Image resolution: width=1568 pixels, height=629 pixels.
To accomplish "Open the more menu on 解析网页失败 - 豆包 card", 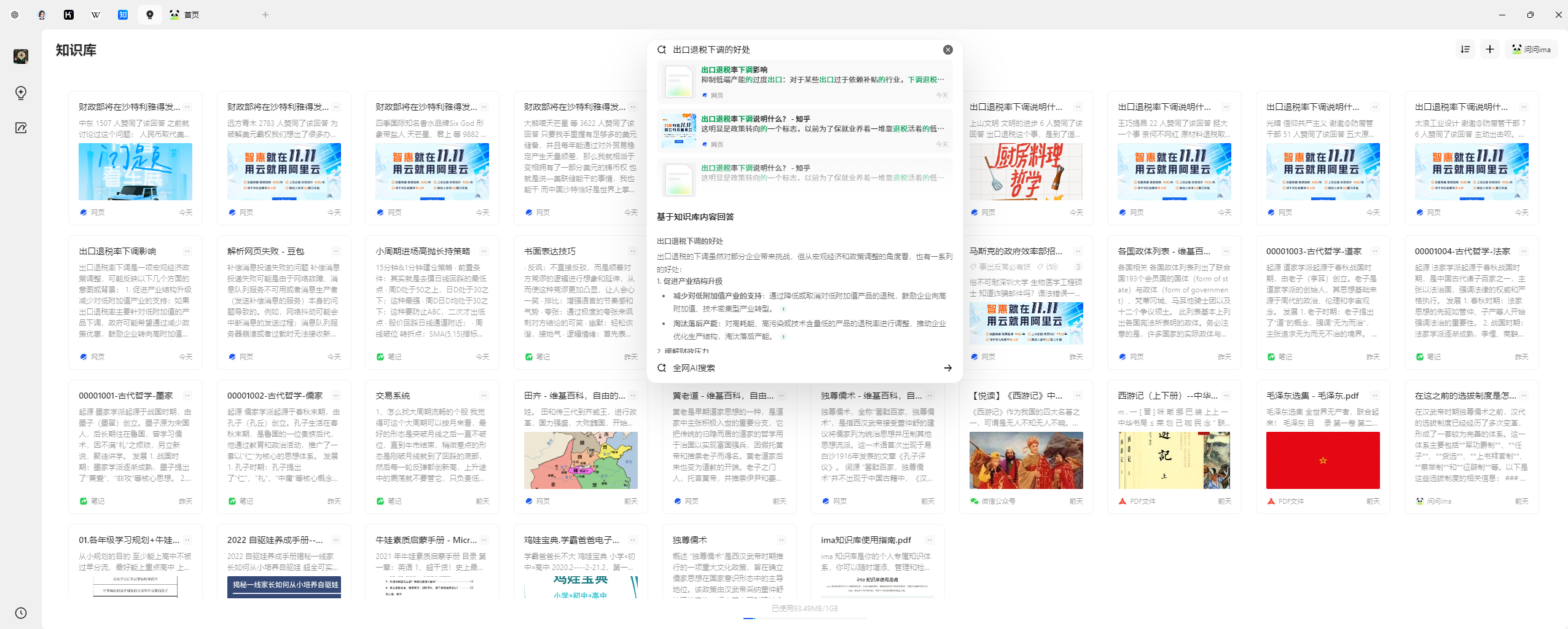I will (x=336, y=251).
